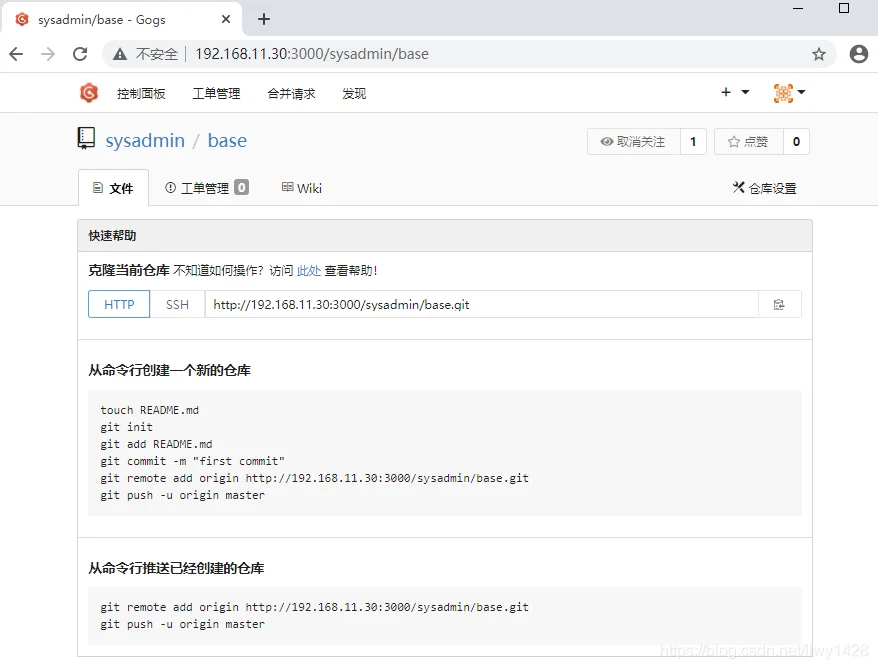Click the browser forward arrow
The width and height of the screenshot is (878, 669).
[48, 54]
